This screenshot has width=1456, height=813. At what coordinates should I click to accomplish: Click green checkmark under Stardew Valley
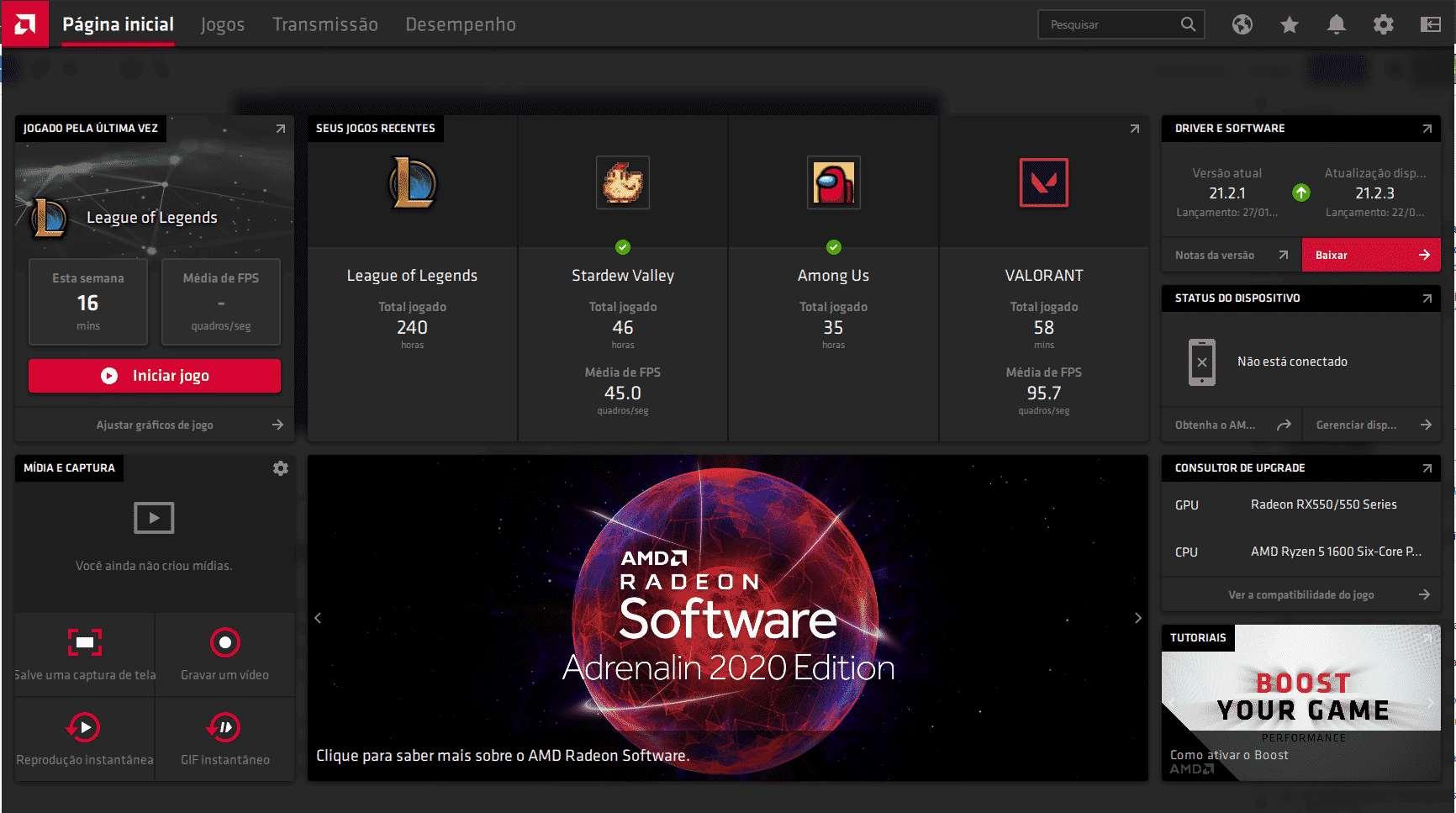pos(623,247)
